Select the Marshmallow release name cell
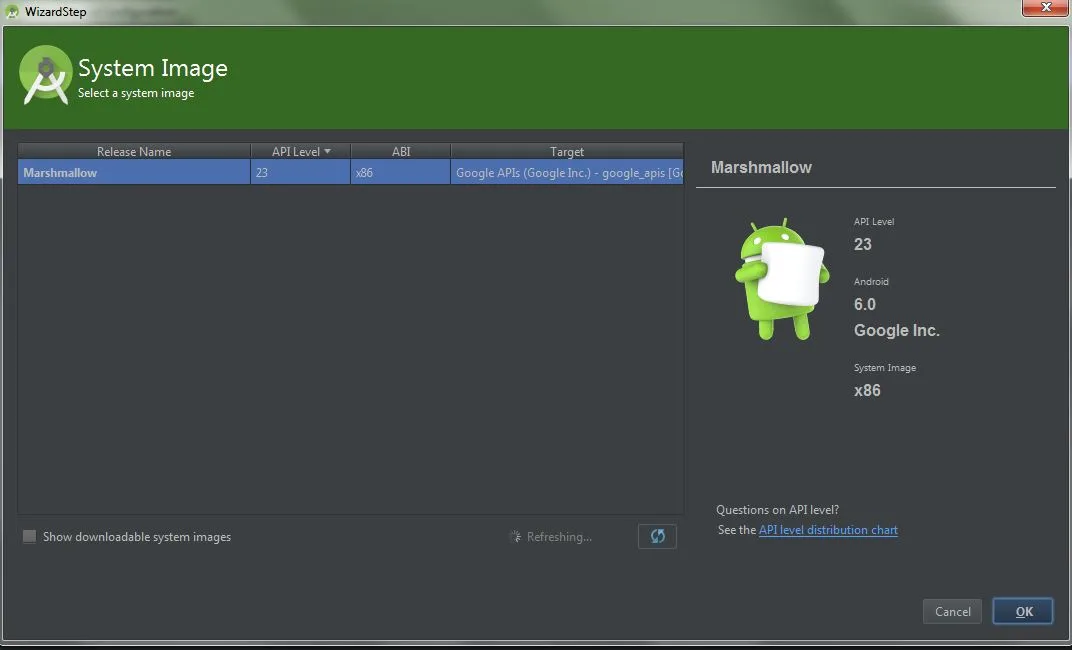 [x=134, y=172]
